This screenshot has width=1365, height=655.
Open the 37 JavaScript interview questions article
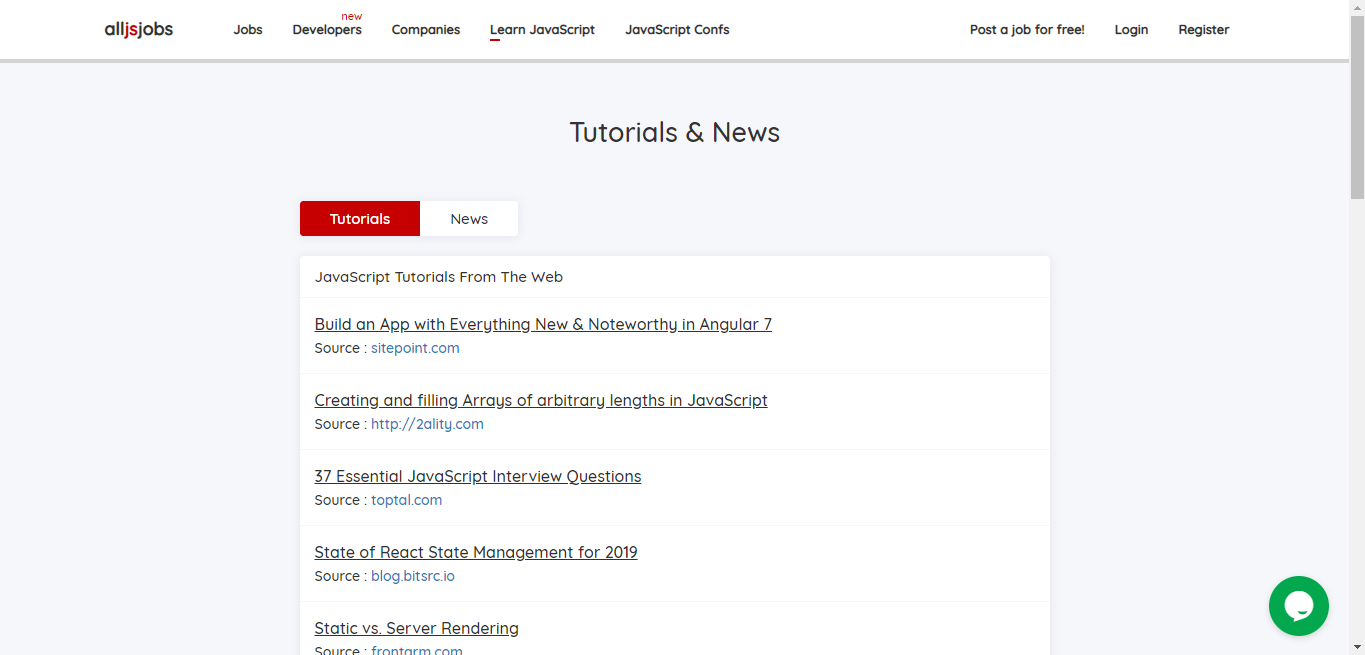tap(477, 476)
